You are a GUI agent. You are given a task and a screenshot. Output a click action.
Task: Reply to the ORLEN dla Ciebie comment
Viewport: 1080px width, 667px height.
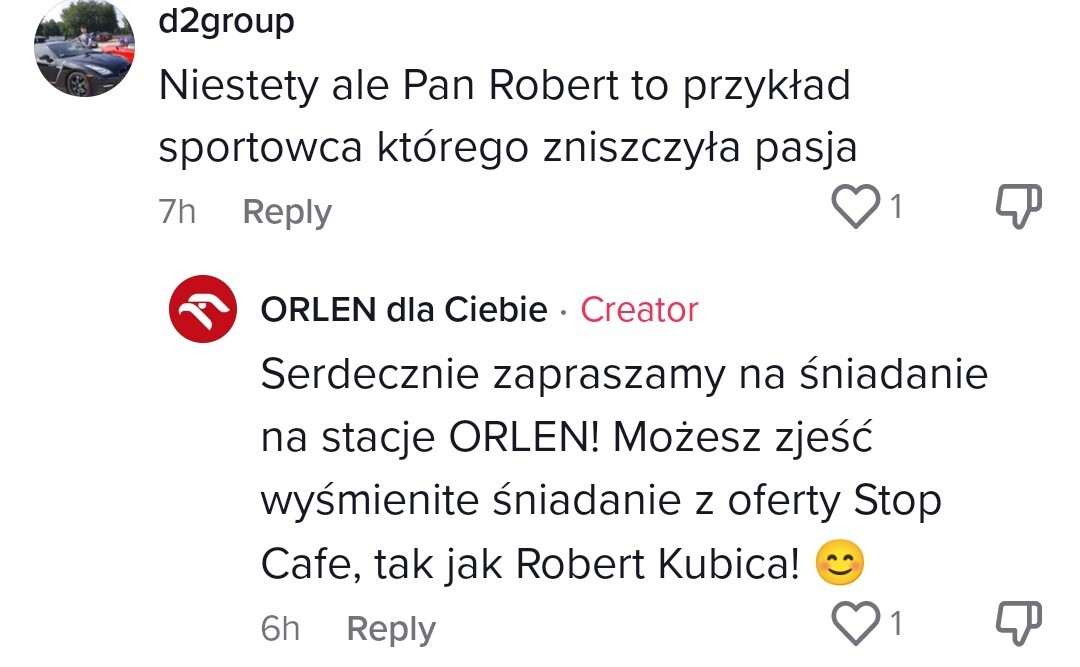[391, 629]
